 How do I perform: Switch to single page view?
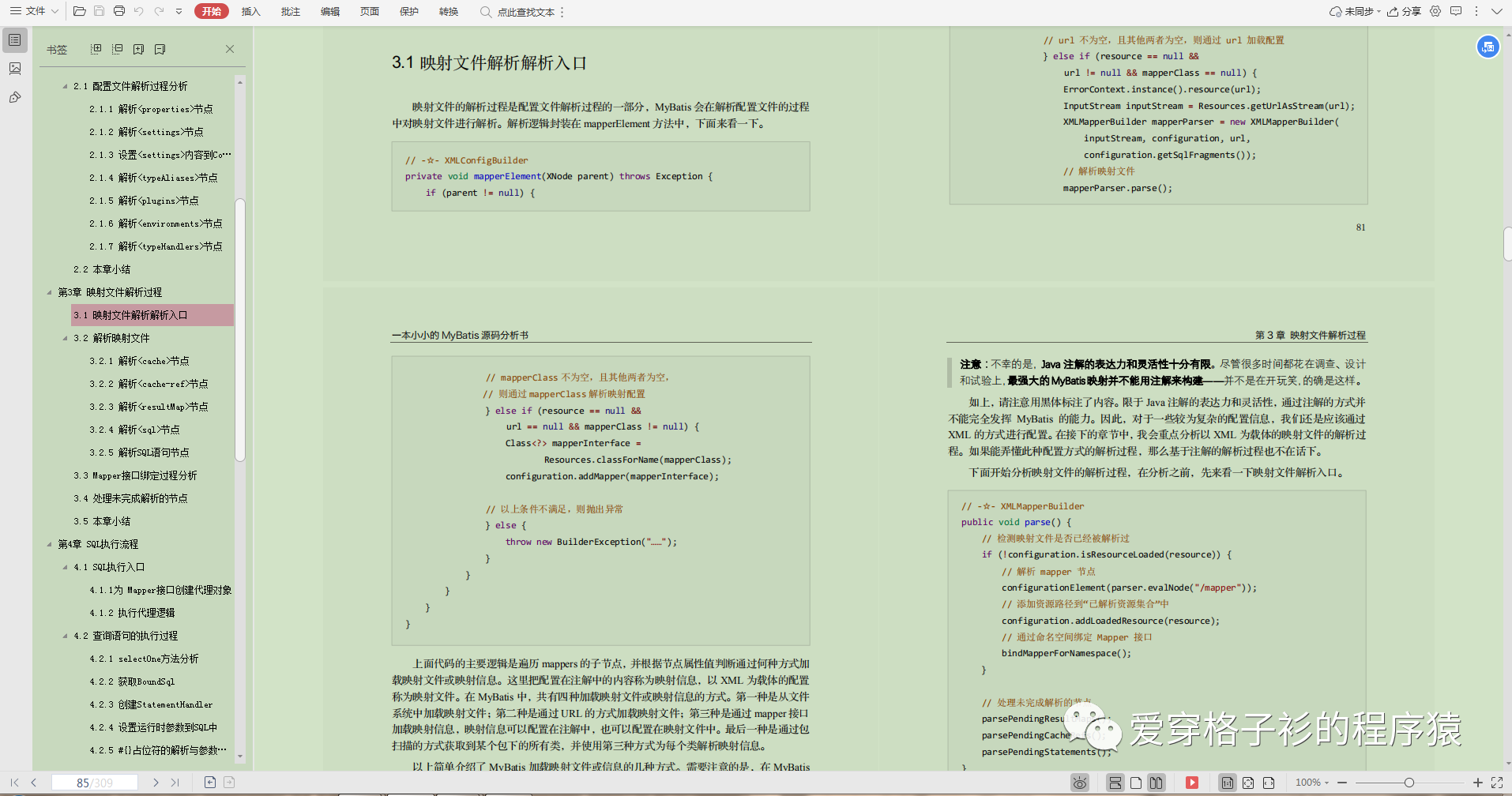click(x=1136, y=783)
